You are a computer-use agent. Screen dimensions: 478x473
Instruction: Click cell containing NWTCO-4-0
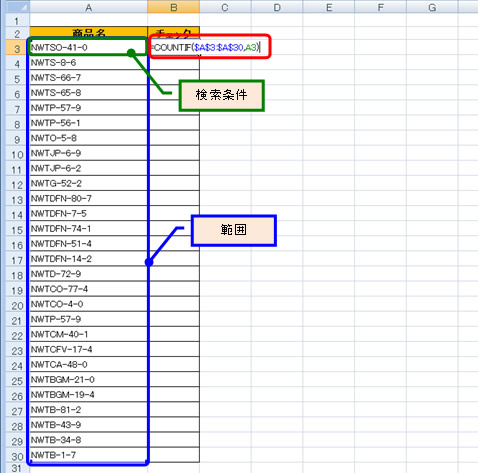tap(88, 304)
